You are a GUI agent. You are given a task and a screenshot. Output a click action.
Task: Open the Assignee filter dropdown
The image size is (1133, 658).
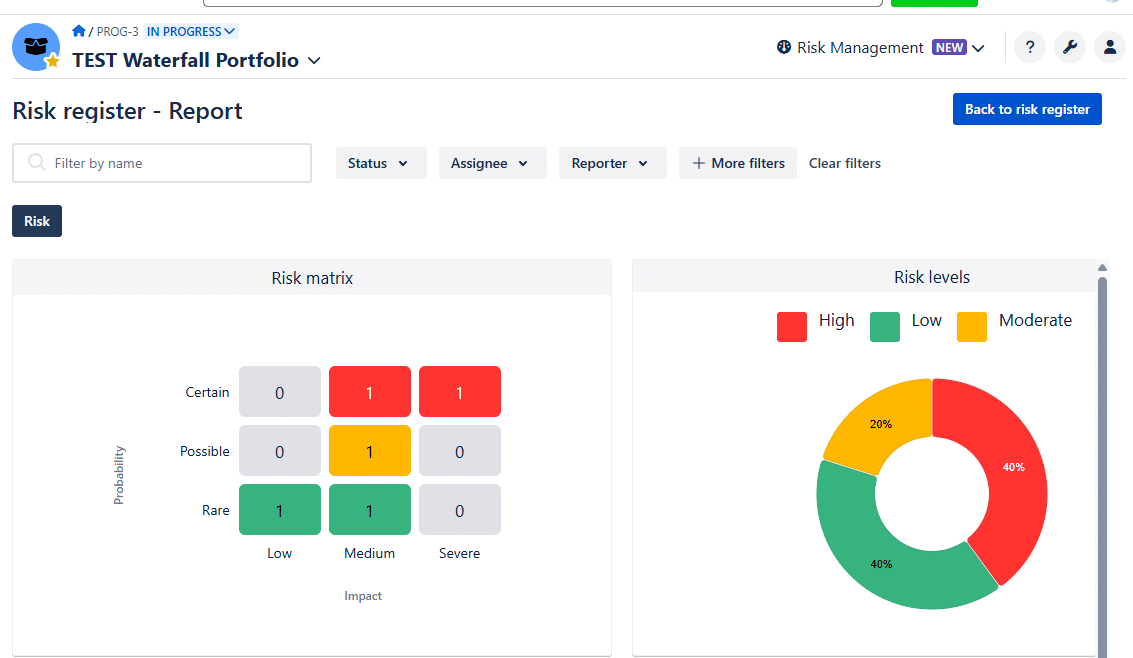click(x=491, y=163)
